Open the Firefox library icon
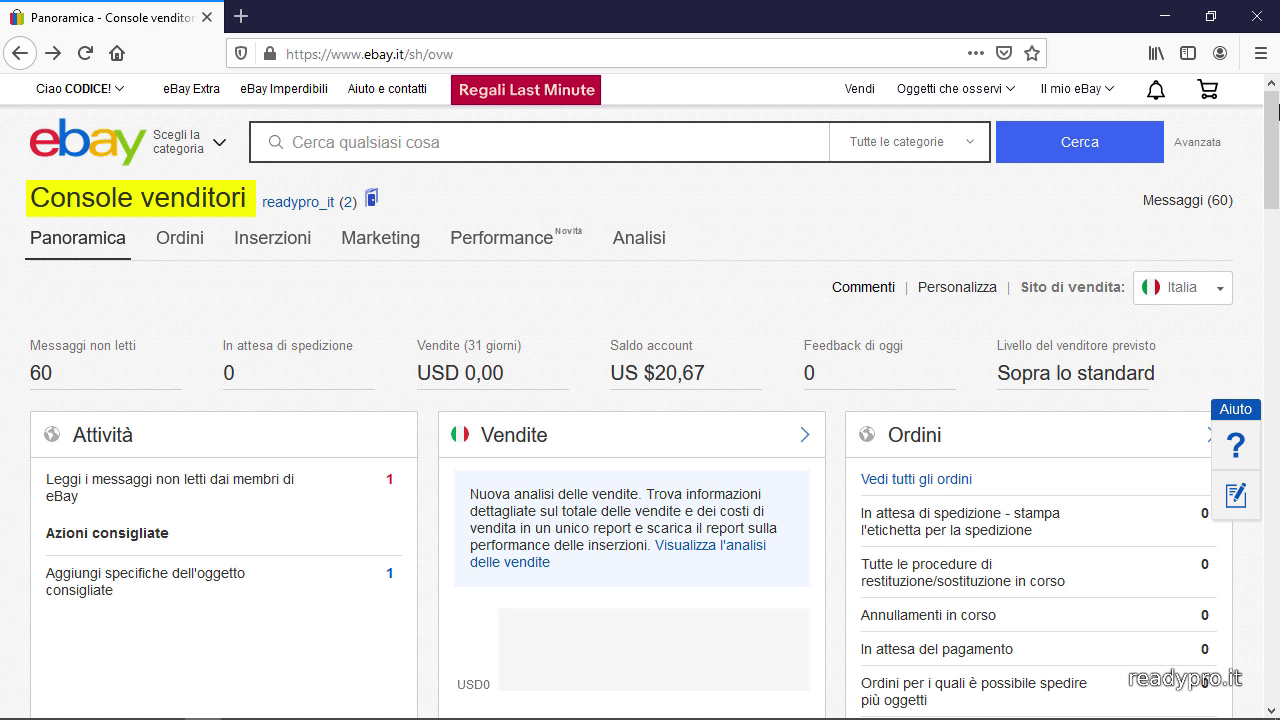Viewport: 1280px width, 720px height. click(x=1156, y=53)
